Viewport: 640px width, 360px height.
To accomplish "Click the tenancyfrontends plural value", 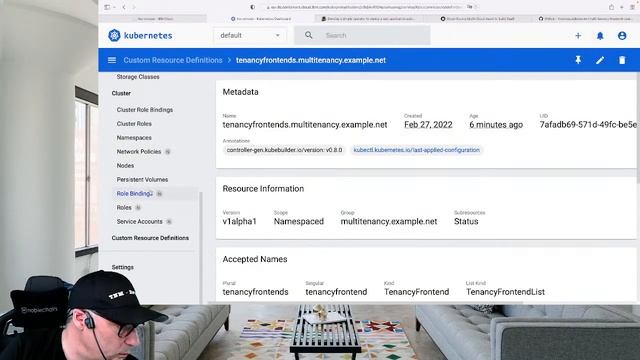I will point(256,292).
